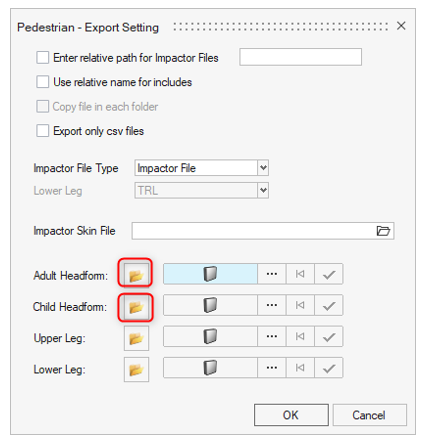
Task: Reset the Upper Leg component selection
Action: 300,336
